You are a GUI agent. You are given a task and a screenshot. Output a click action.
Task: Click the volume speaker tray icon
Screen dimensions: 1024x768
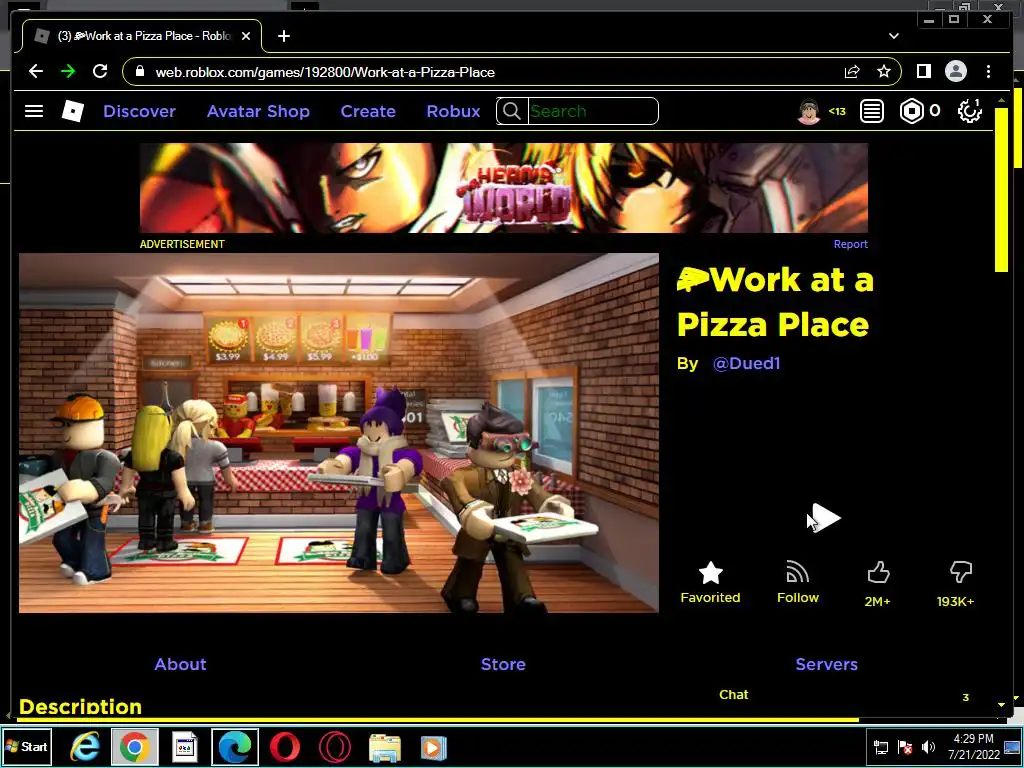pos(927,747)
